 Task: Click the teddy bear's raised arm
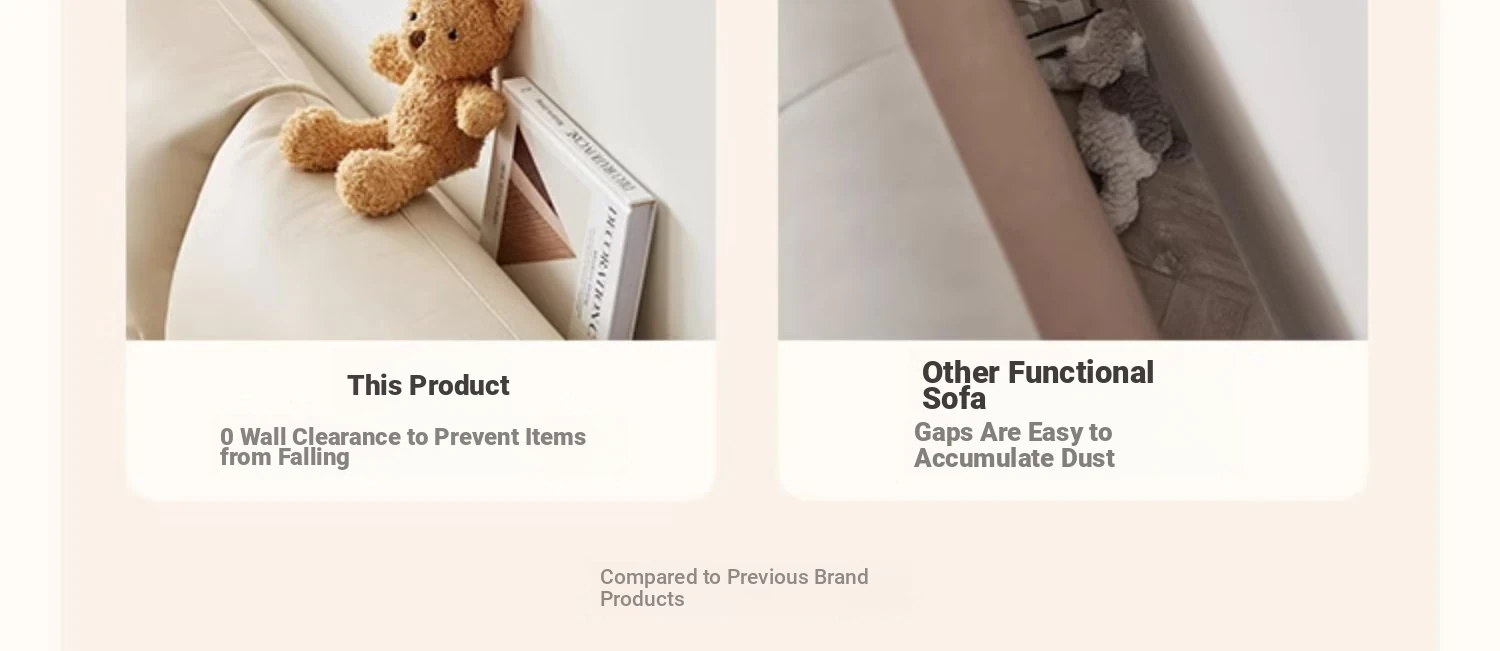tap(474, 96)
